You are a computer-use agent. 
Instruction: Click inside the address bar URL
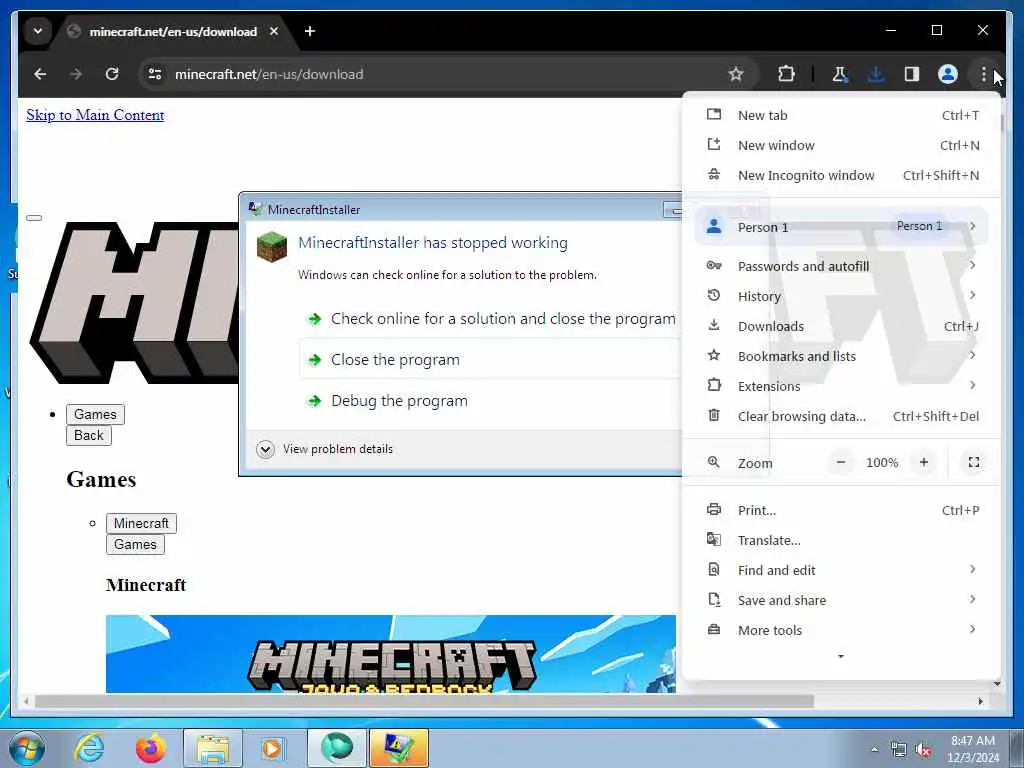click(269, 74)
